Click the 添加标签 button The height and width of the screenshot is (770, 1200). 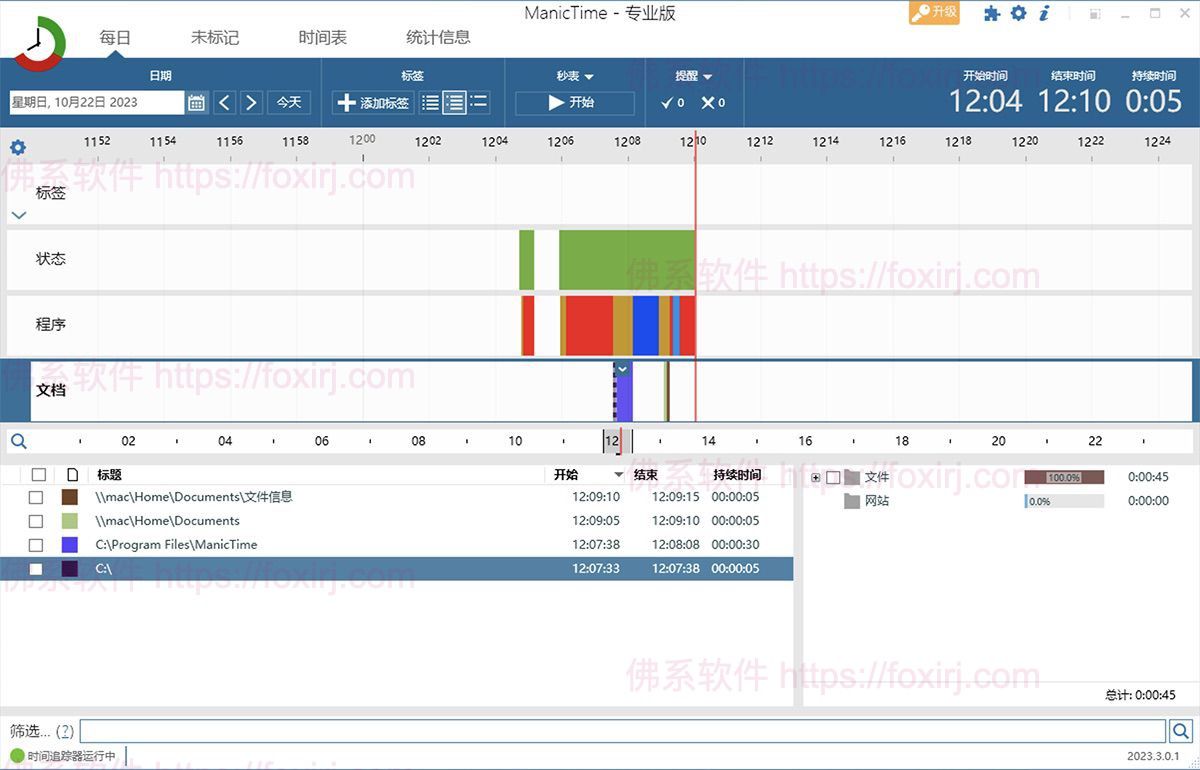373,103
